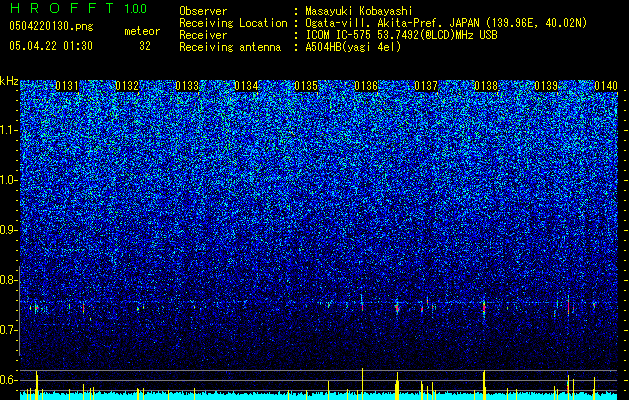629x400 pixels.
Task: Click the kHz axis unit label
Action: [9, 81]
